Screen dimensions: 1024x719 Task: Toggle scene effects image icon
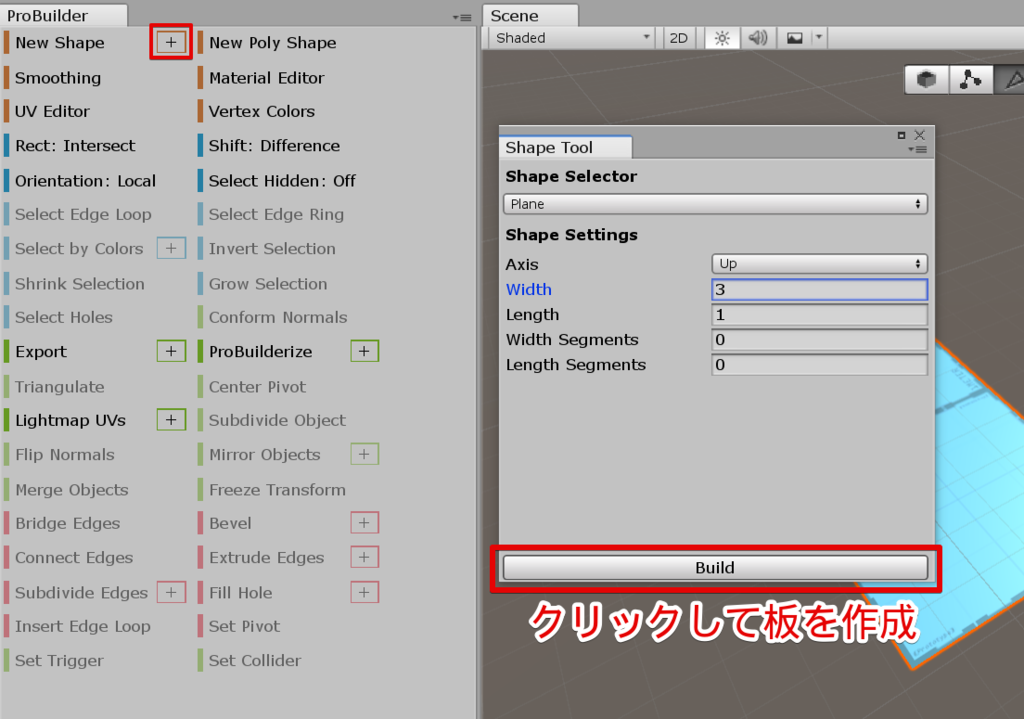pos(794,38)
